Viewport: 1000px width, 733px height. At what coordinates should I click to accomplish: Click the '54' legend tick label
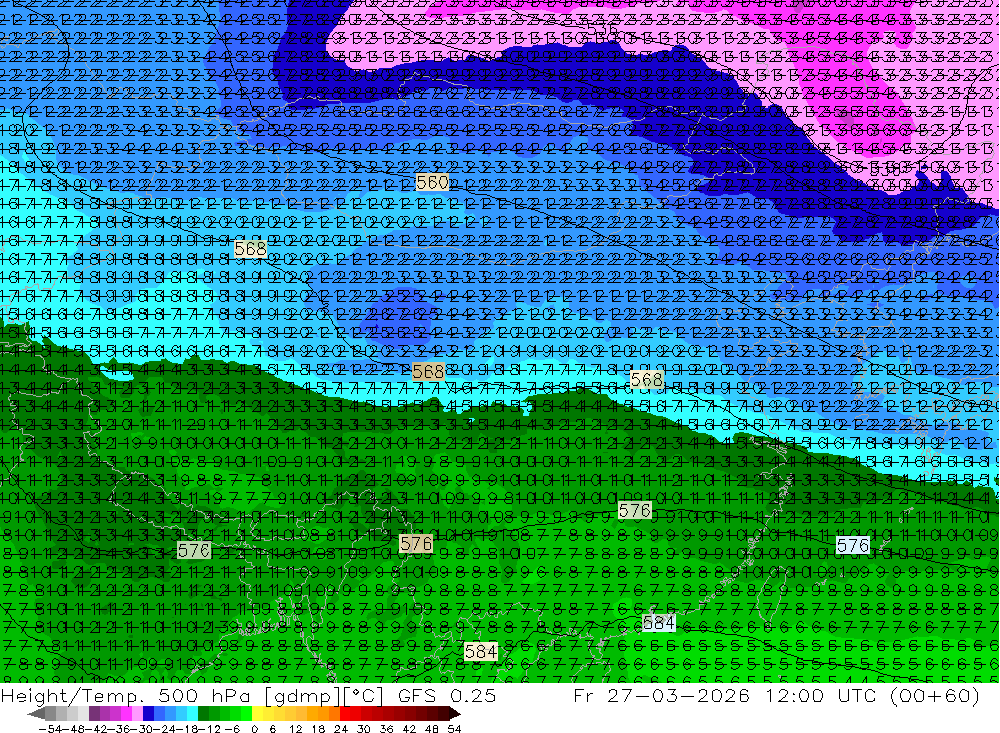click(x=454, y=729)
